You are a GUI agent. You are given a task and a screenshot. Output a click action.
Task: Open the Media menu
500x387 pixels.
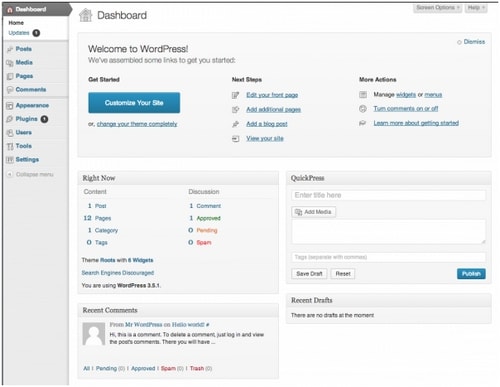pyautogui.click(x=24, y=62)
